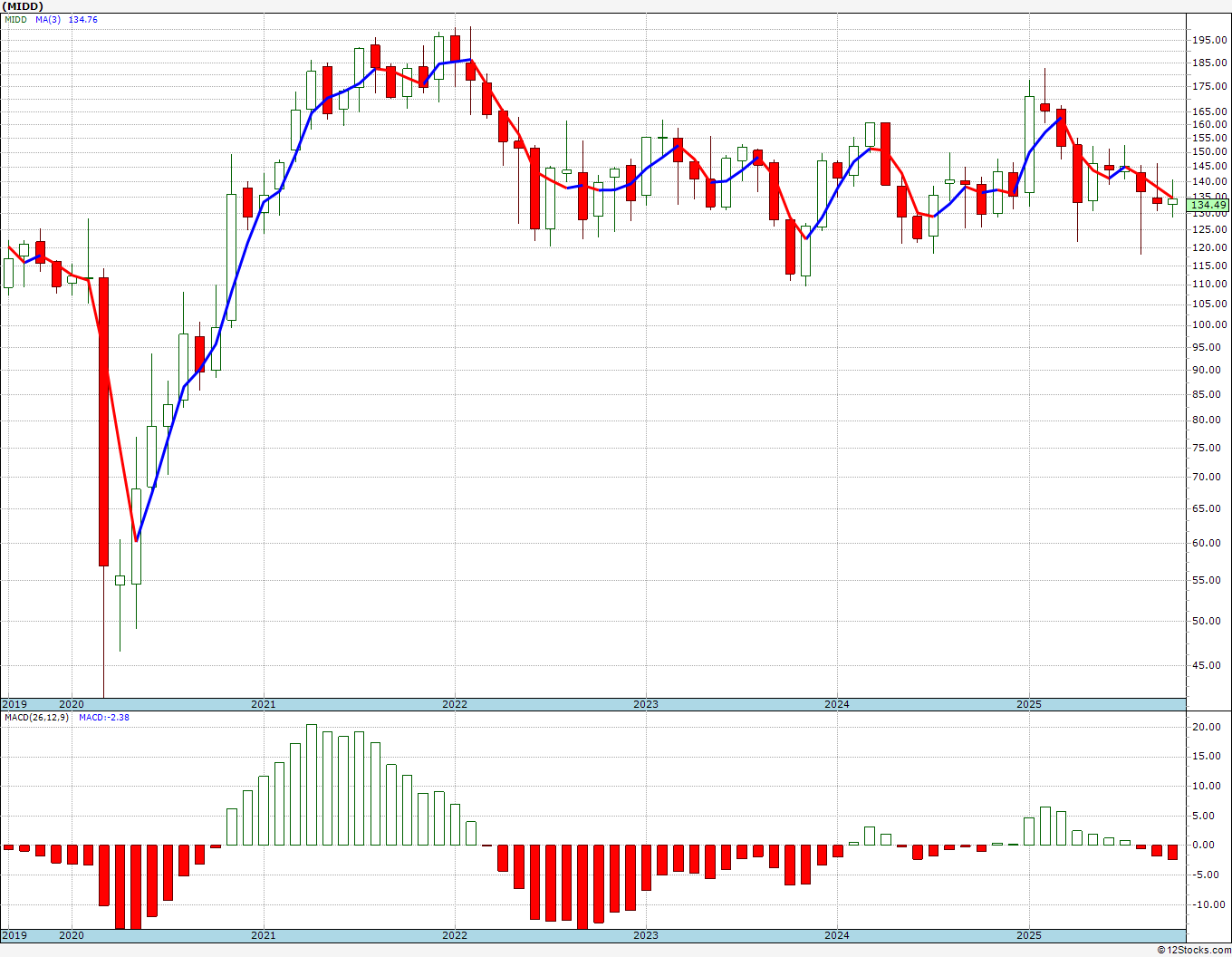1232x957 pixels.
Task: Click the 2024 label on price timeline
Action: (837, 704)
